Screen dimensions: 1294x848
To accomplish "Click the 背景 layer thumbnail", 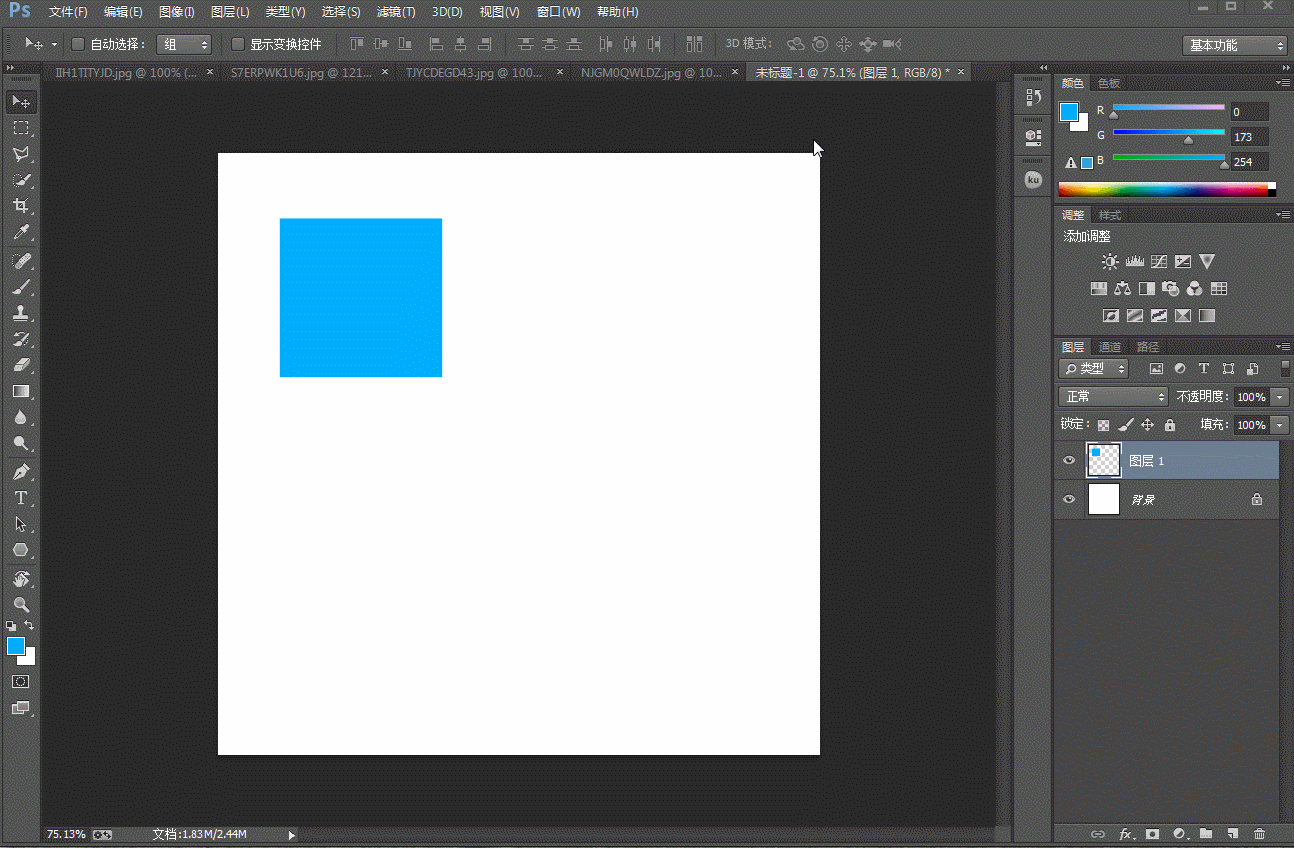I will click(x=1103, y=499).
